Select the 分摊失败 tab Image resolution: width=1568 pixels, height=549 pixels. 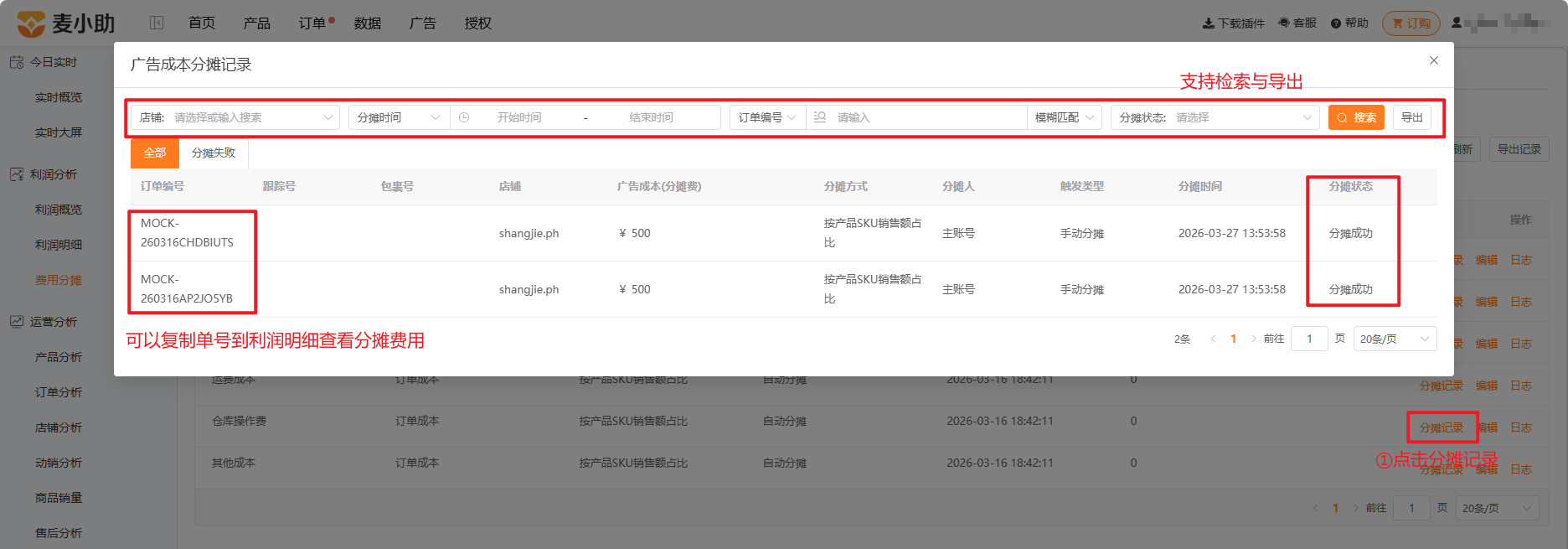214,153
